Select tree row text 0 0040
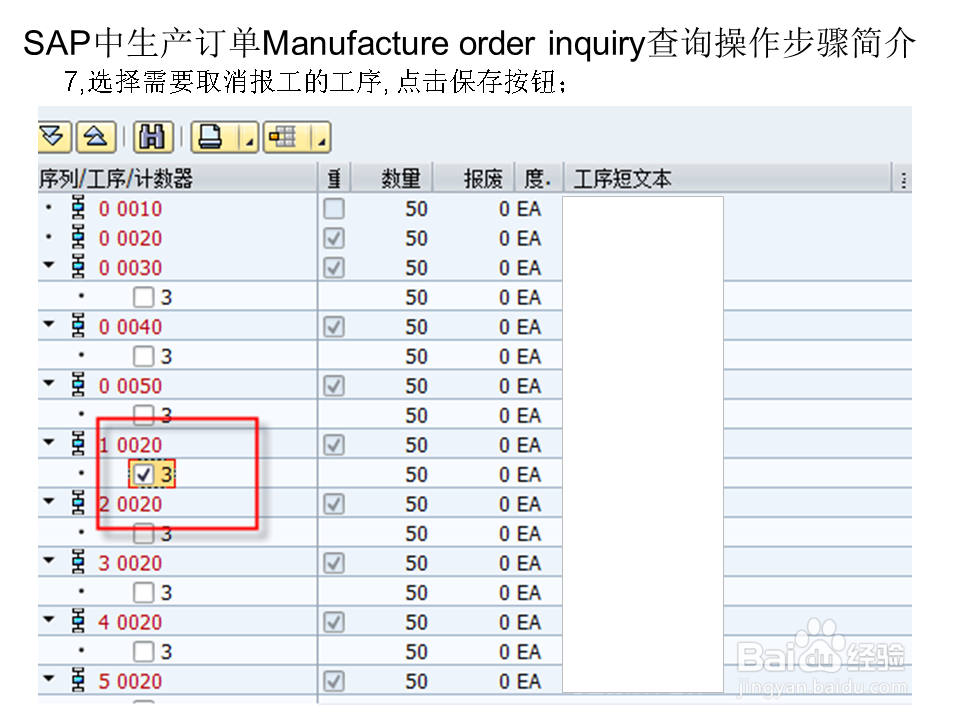 tap(130, 327)
